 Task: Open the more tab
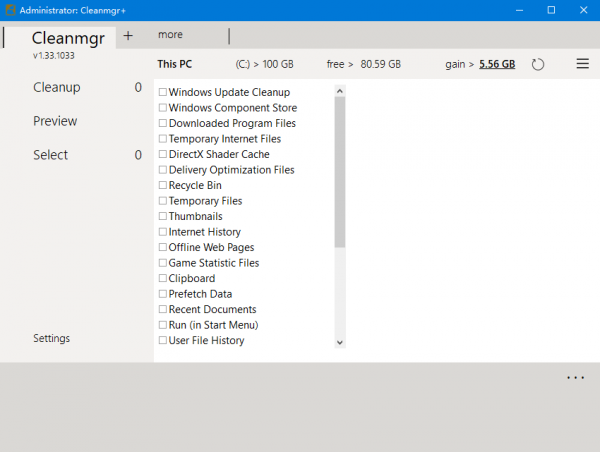170,35
